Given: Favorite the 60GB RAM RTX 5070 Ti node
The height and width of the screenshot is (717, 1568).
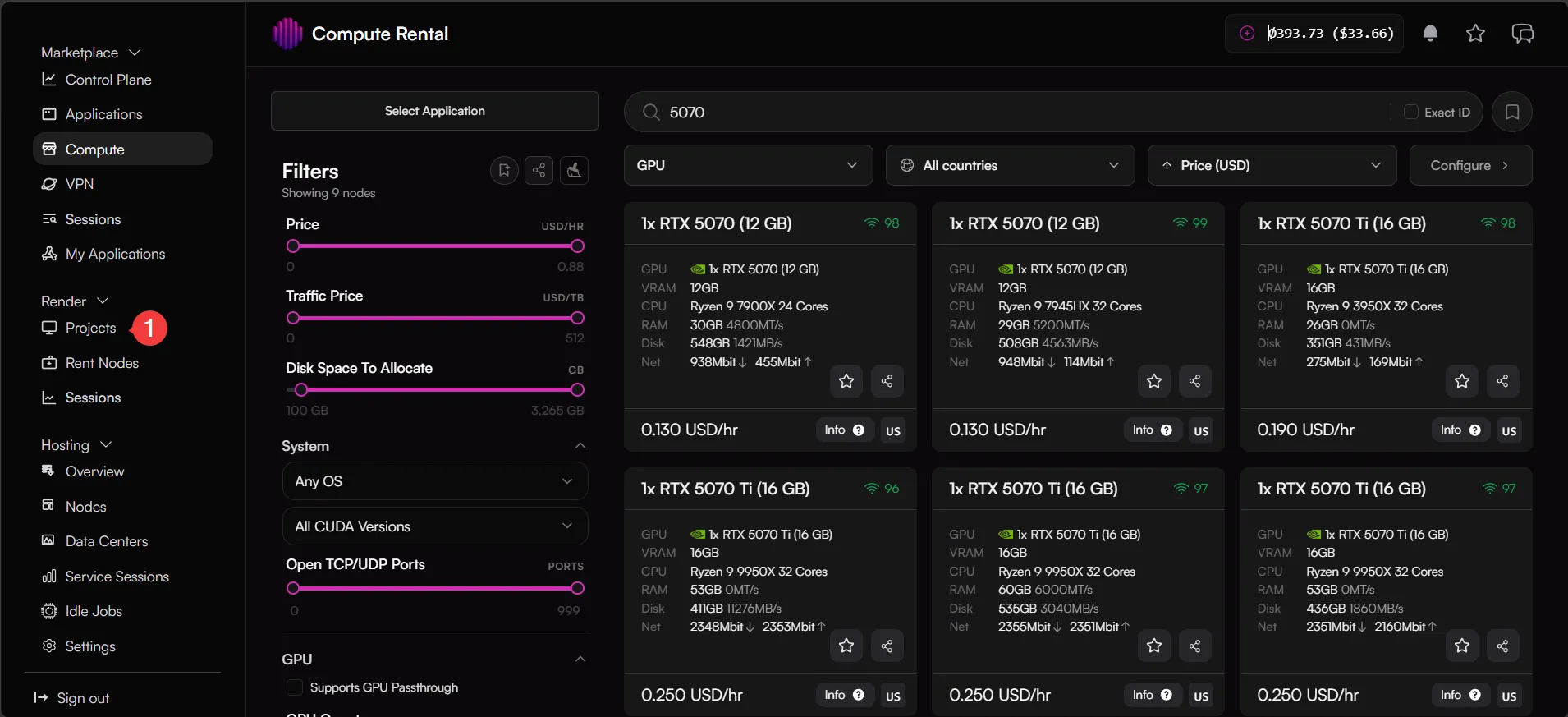Looking at the screenshot, I should coord(1154,646).
